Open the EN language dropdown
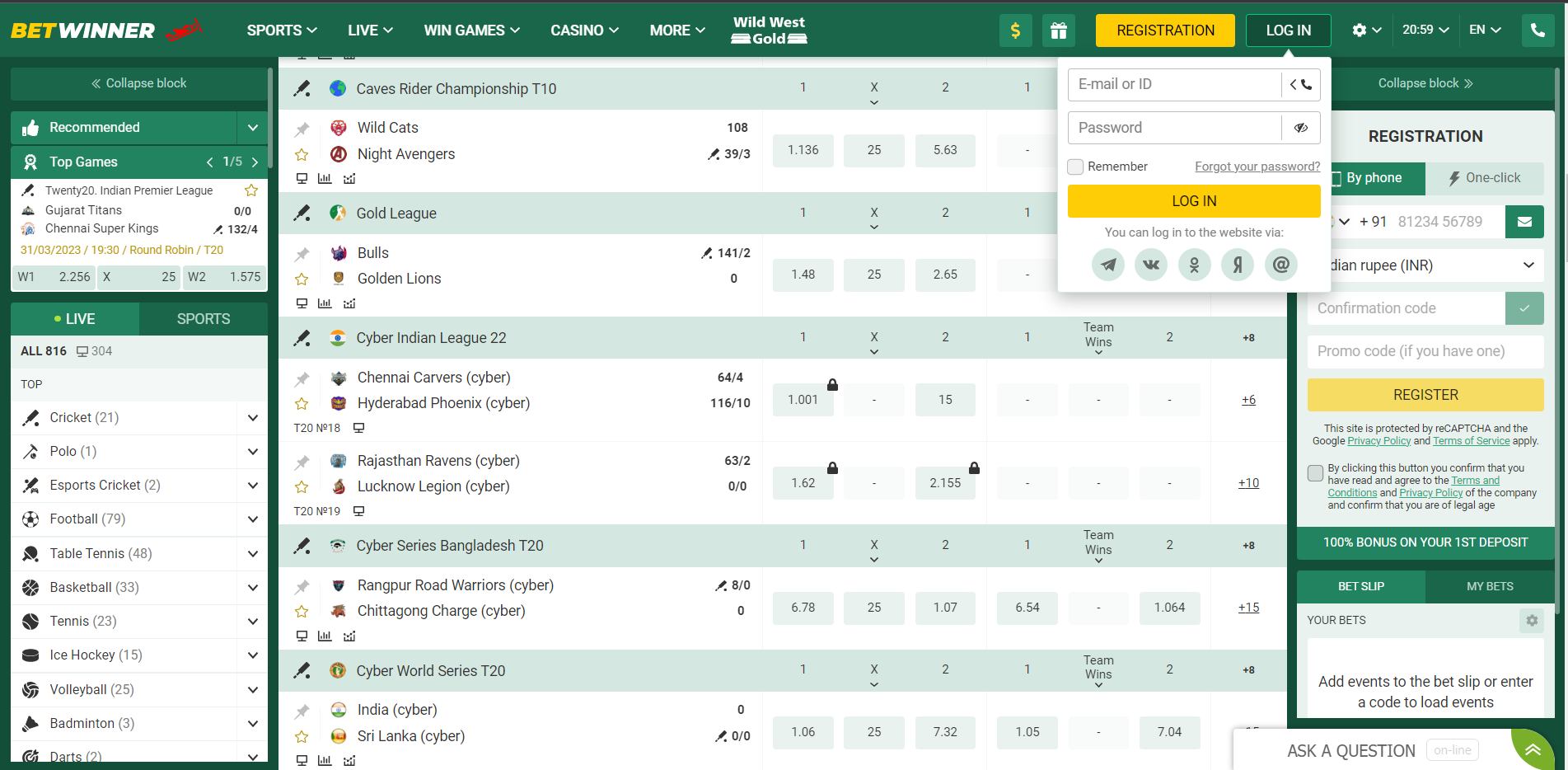The height and width of the screenshot is (770, 1568). click(x=1485, y=30)
